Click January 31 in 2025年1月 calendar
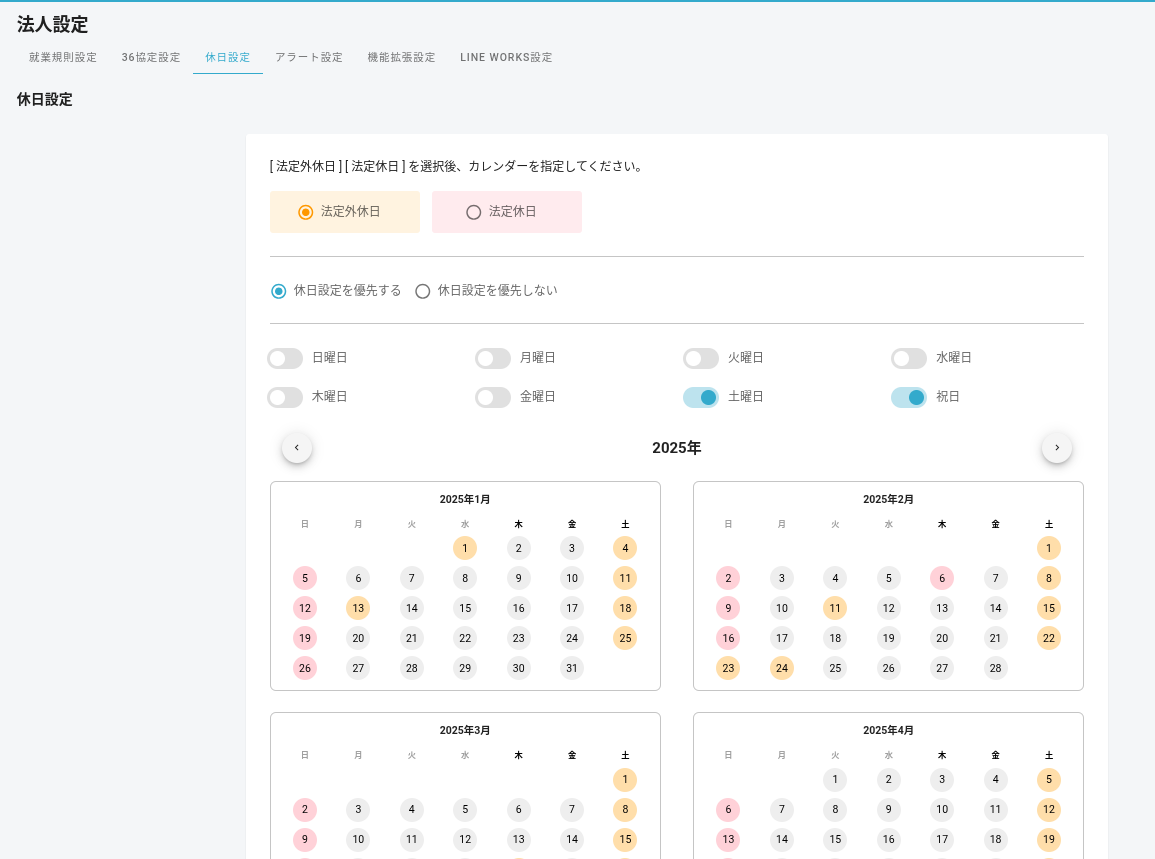This screenshot has height=859, width=1155. tap(572, 668)
